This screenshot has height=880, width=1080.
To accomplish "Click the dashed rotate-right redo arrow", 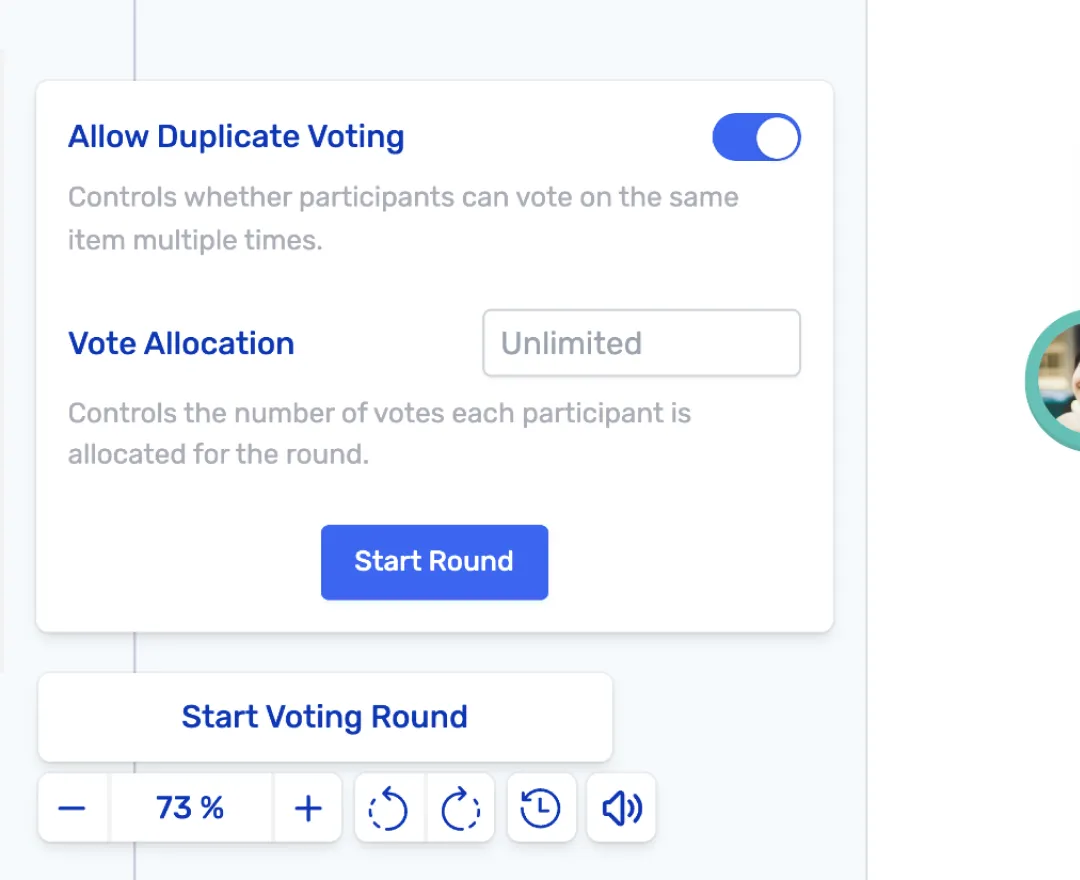I will pyautogui.click(x=460, y=808).
